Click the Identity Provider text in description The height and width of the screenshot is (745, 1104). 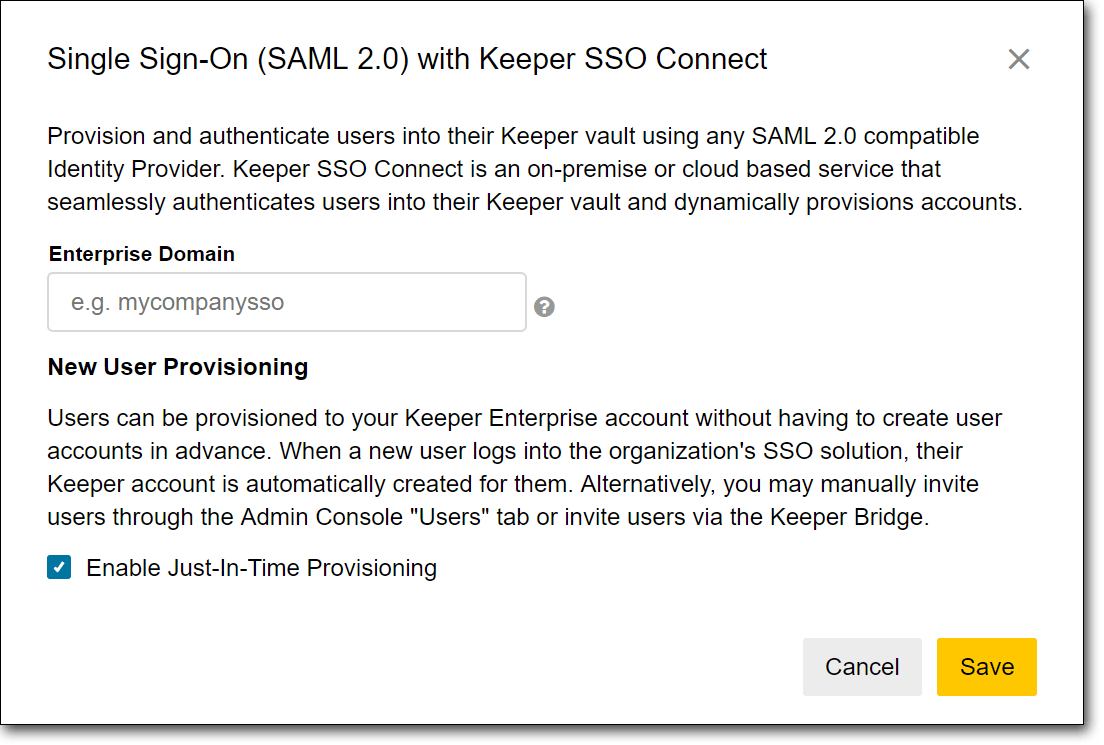tap(135, 169)
